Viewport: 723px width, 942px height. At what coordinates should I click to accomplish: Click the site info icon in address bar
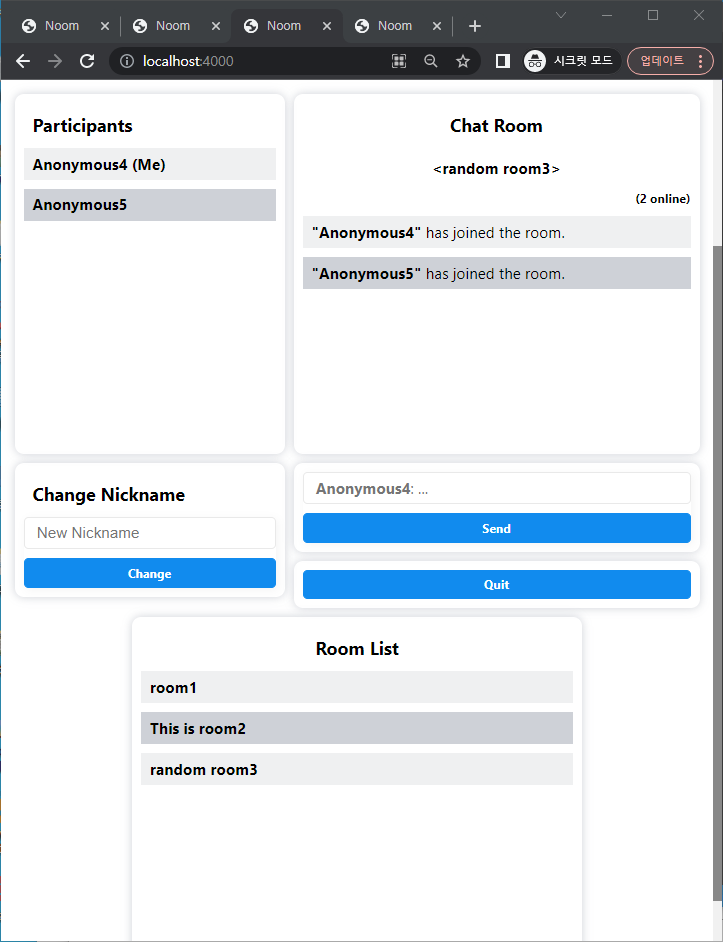click(x=127, y=61)
